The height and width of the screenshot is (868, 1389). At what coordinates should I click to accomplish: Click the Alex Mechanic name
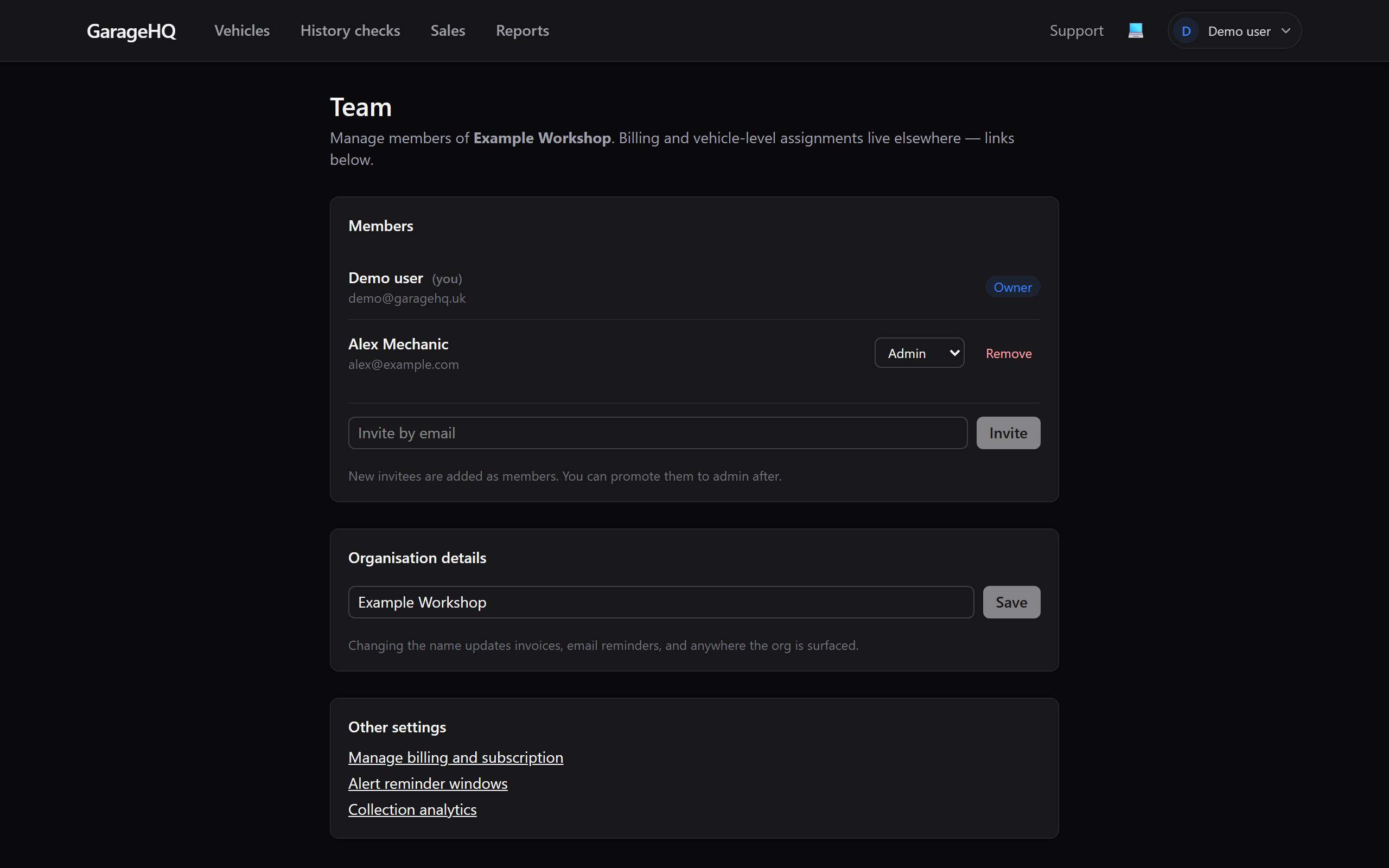(398, 344)
